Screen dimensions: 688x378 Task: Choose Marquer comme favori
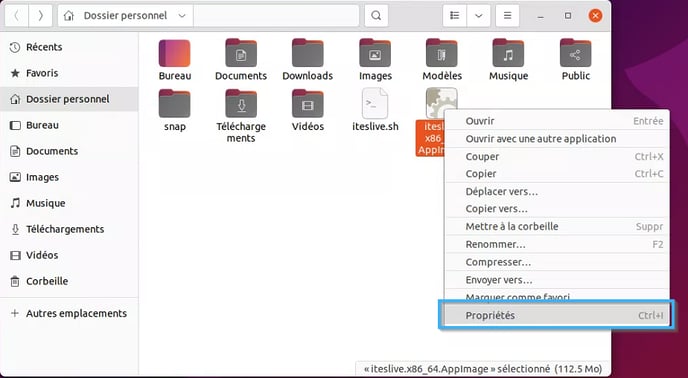click(x=557, y=296)
